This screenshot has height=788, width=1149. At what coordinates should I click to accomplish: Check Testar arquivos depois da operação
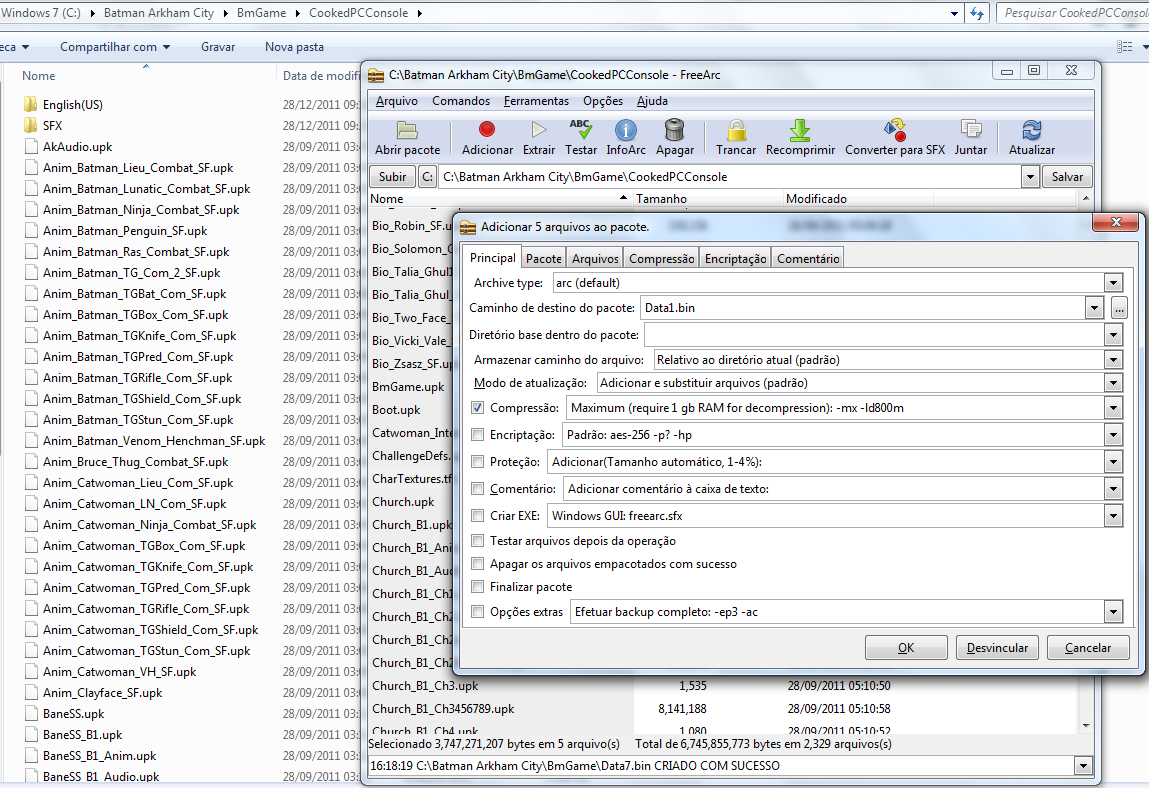(478, 541)
